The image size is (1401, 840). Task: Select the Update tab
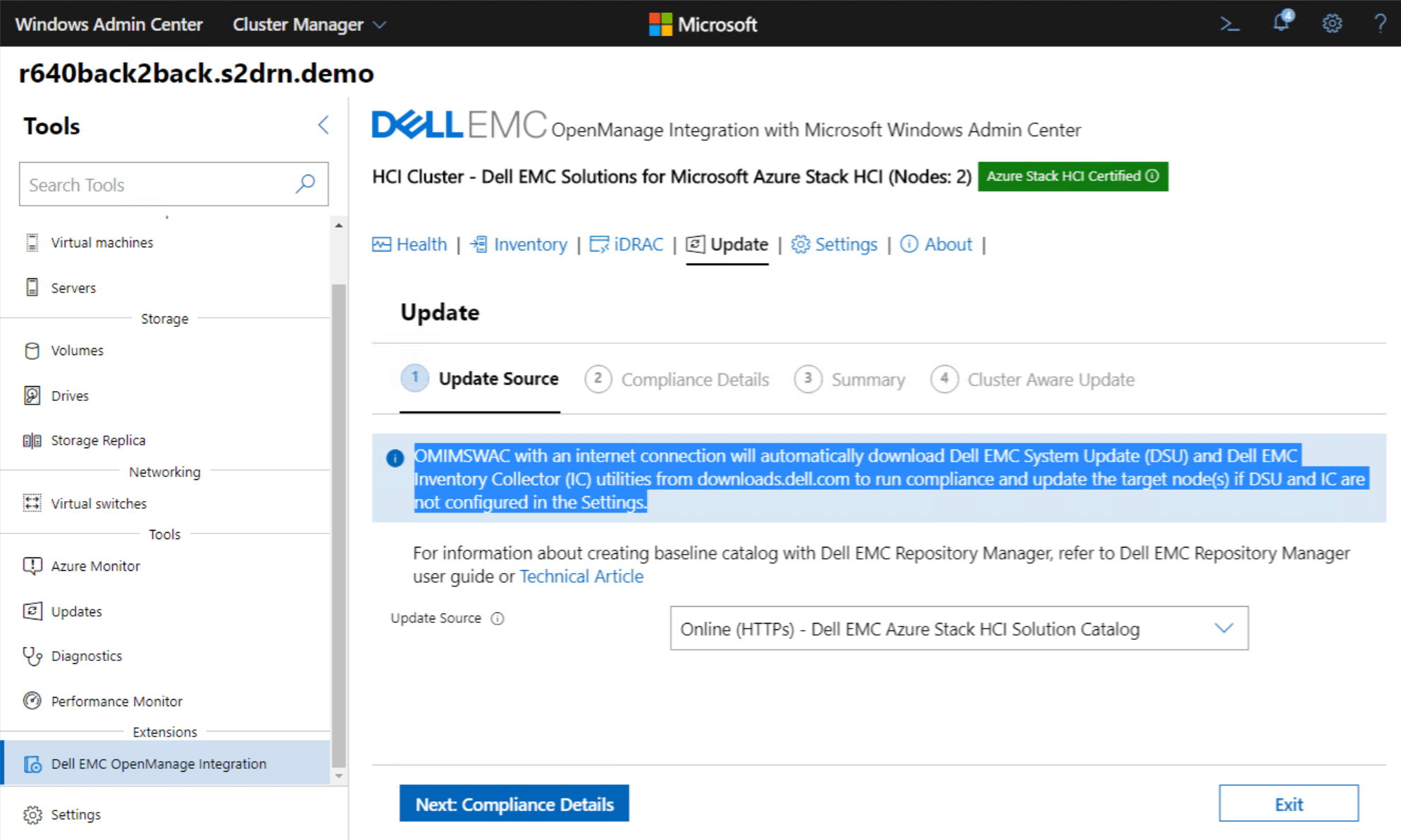727,245
